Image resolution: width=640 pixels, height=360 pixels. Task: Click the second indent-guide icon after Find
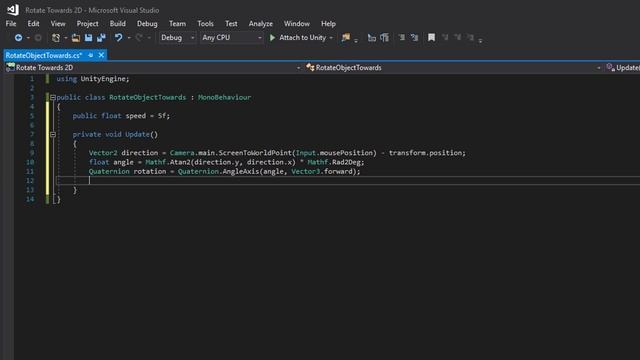384,38
